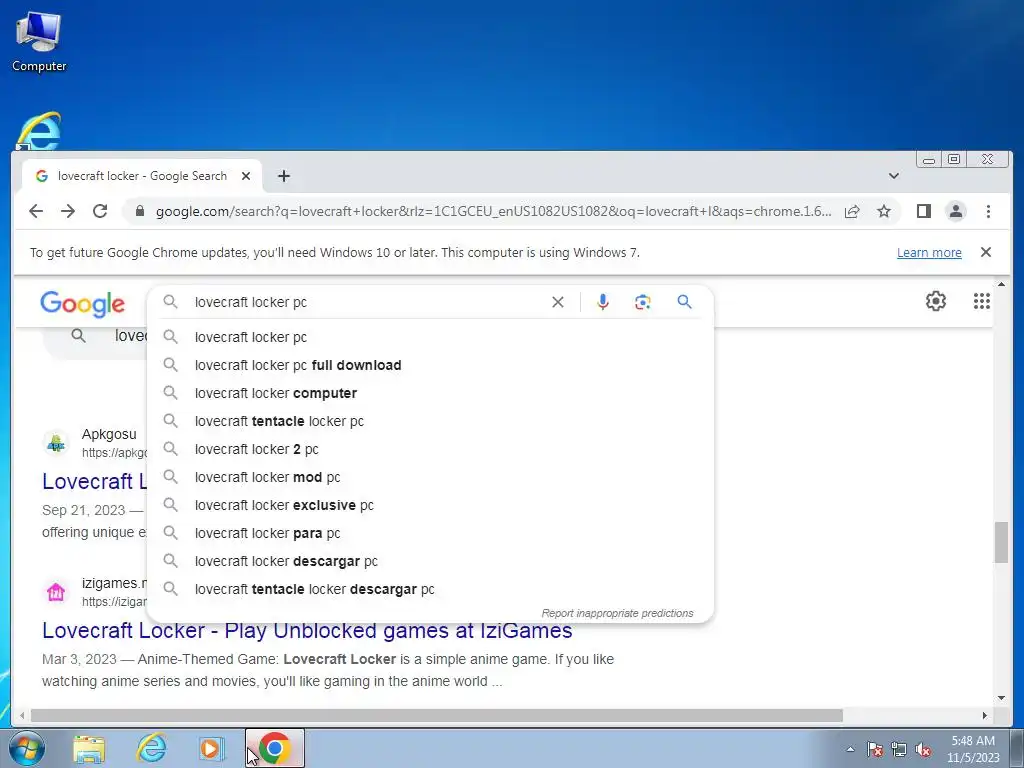The height and width of the screenshot is (768, 1024).
Task: Search by voice microphone icon
Action: (603, 302)
